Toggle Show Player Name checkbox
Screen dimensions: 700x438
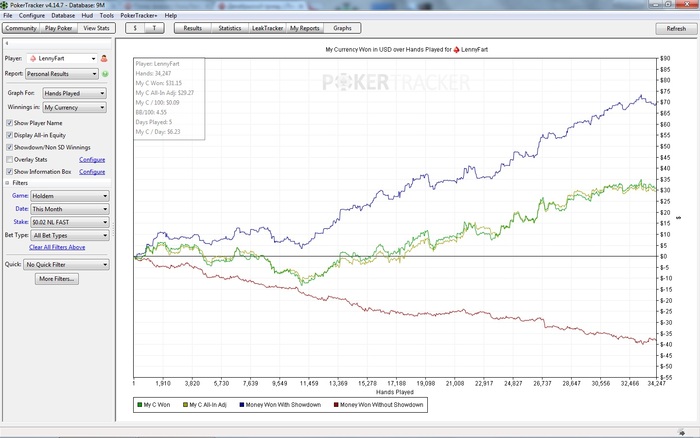click(9, 123)
